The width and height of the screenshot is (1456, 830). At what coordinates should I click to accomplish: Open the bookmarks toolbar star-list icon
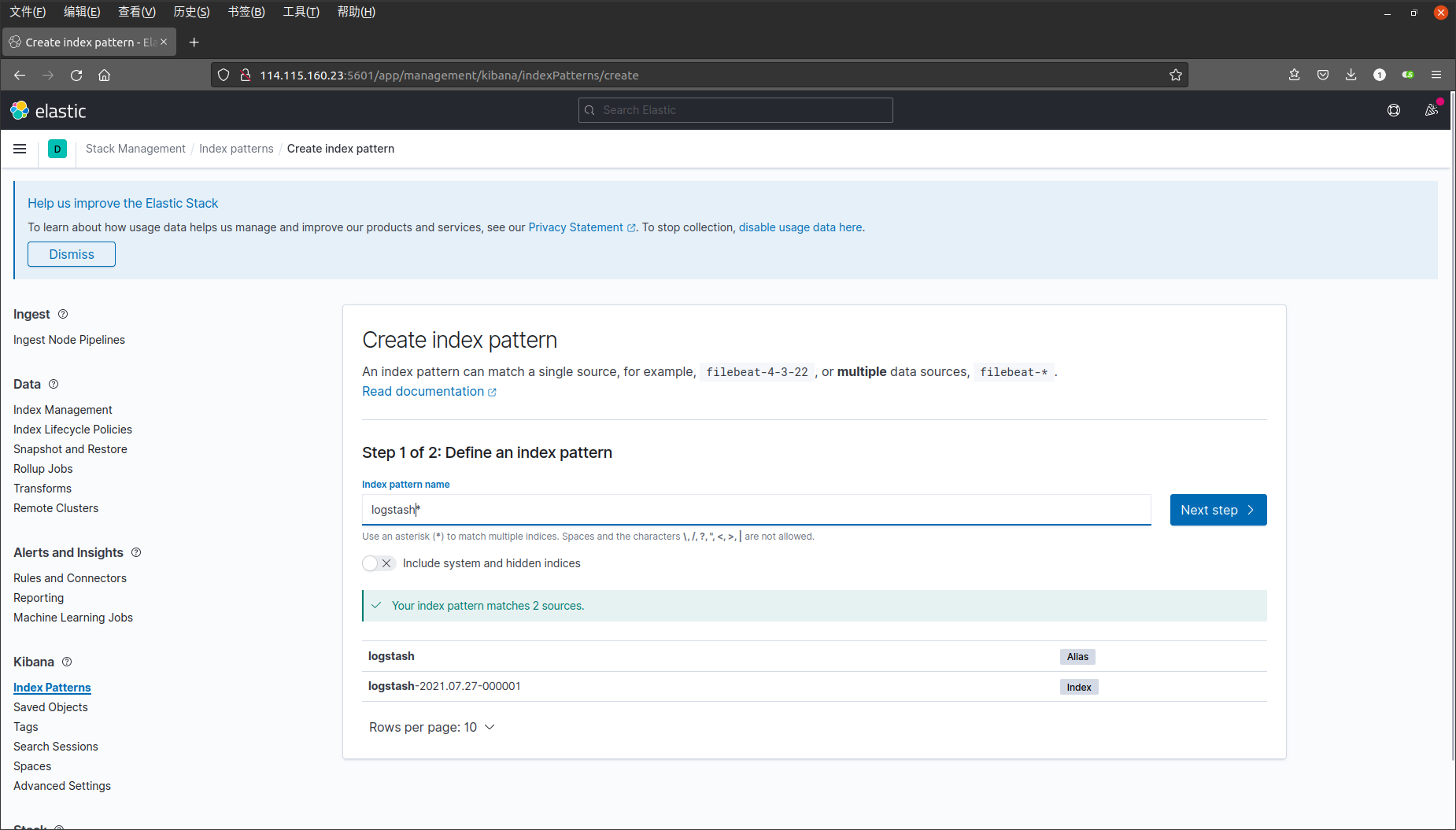1295,76
